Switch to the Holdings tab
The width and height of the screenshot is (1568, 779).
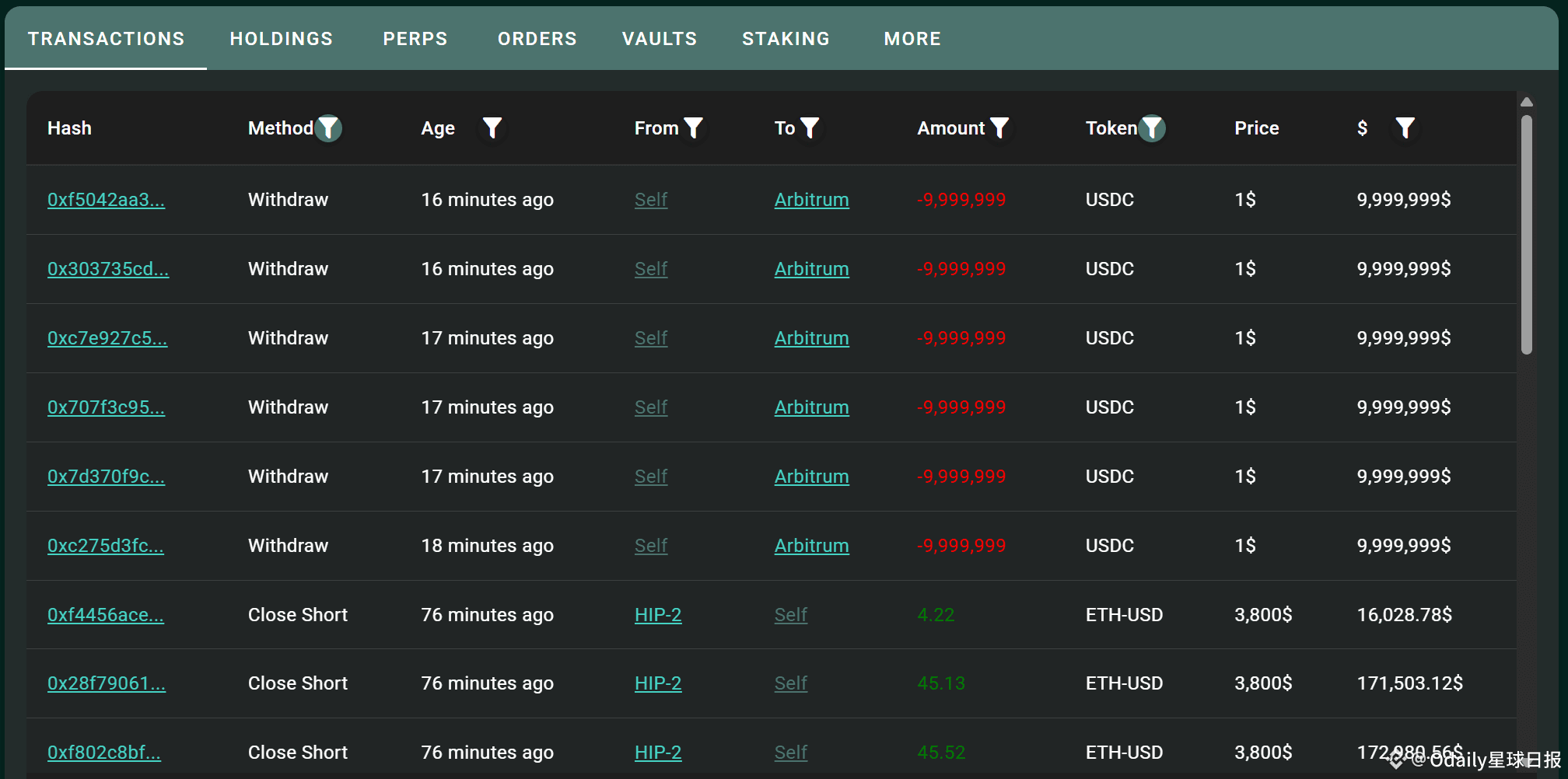tap(281, 39)
